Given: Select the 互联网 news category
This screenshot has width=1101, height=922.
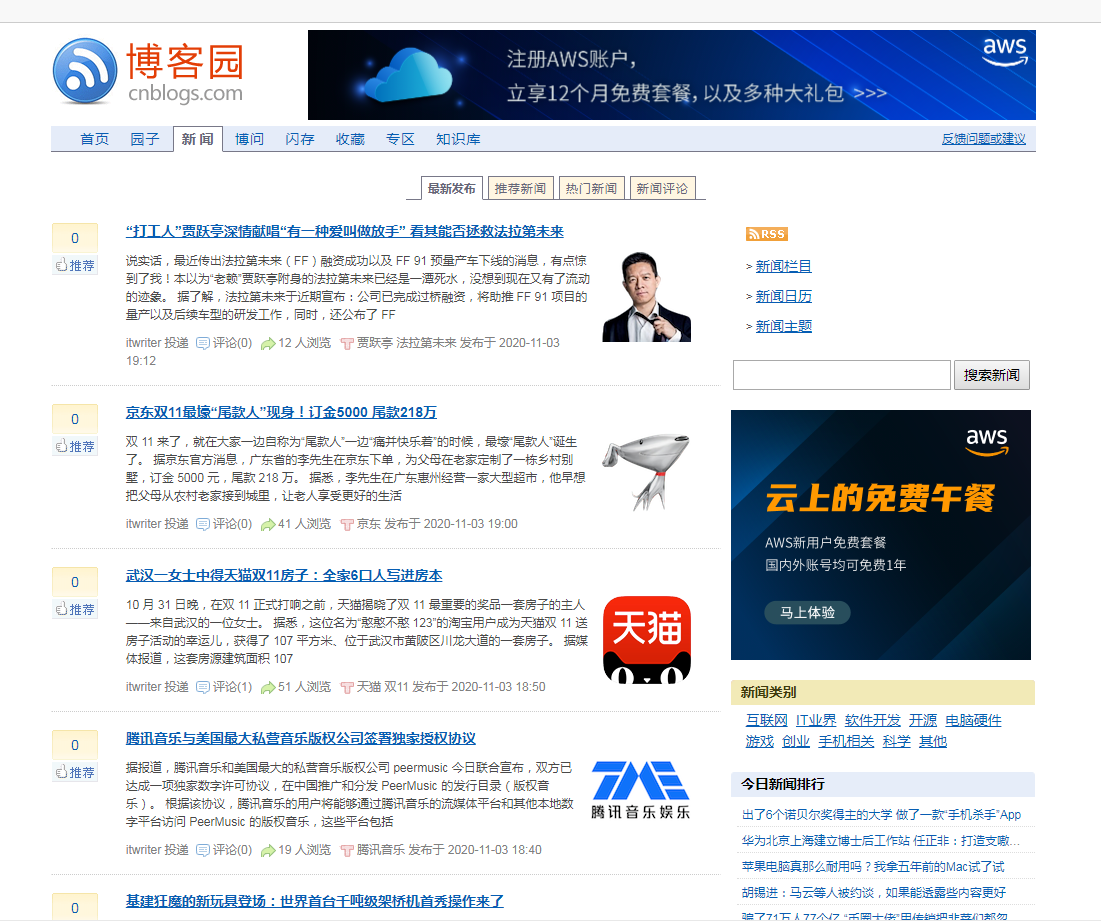Looking at the screenshot, I should click(x=766, y=720).
